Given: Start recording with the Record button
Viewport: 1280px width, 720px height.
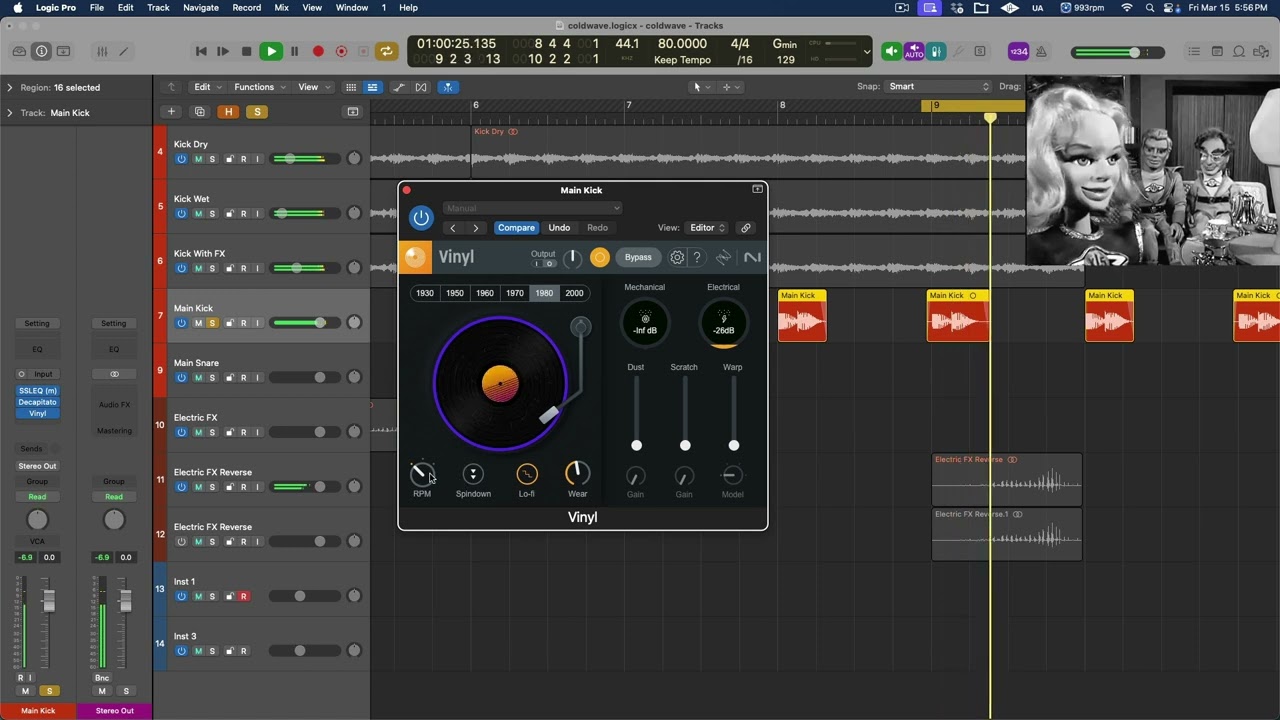Looking at the screenshot, I should pos(318,51).
